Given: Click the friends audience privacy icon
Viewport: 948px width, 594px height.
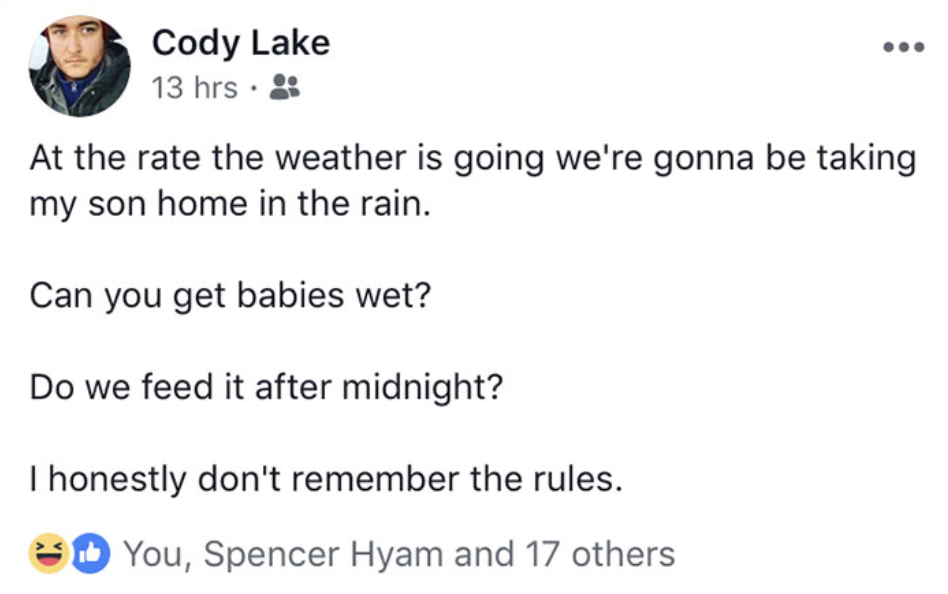Looking at the screenshot, I should tap(284, 86).
